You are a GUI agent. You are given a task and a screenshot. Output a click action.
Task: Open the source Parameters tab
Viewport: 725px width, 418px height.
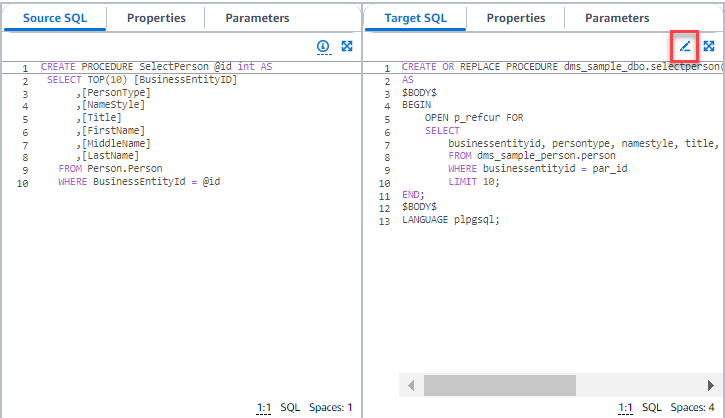(257, 18)
